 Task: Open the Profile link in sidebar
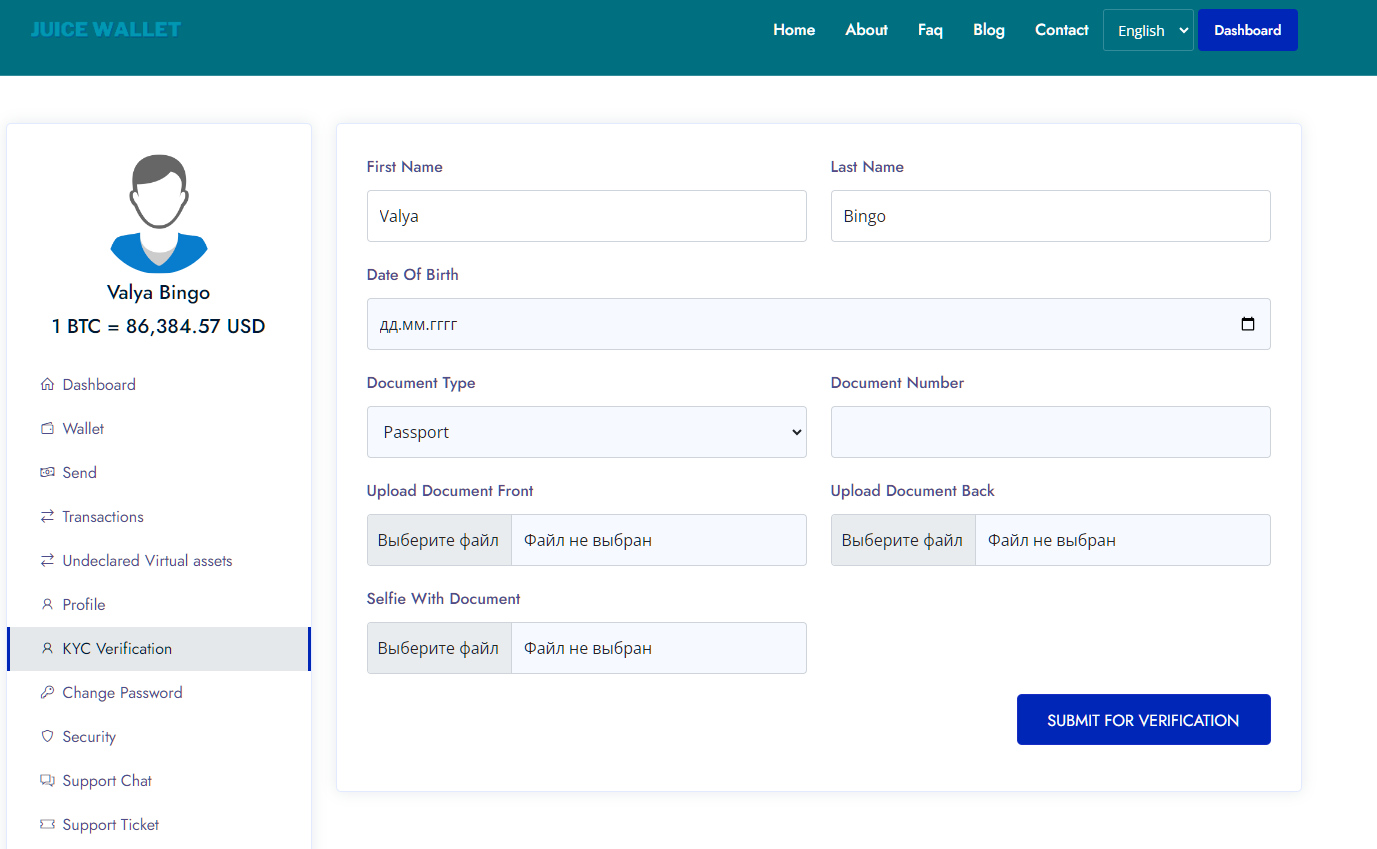pyautogui.click(x=84, y=605)
